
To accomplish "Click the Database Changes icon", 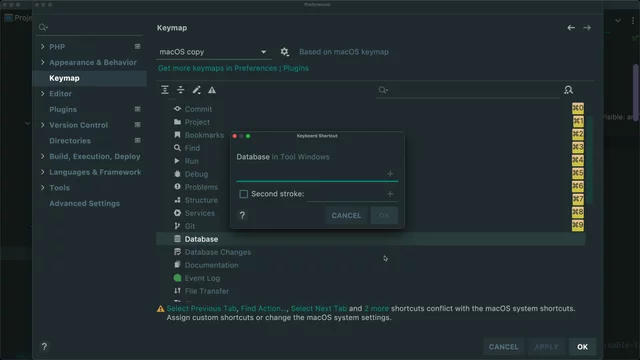I will pos(177,252).
